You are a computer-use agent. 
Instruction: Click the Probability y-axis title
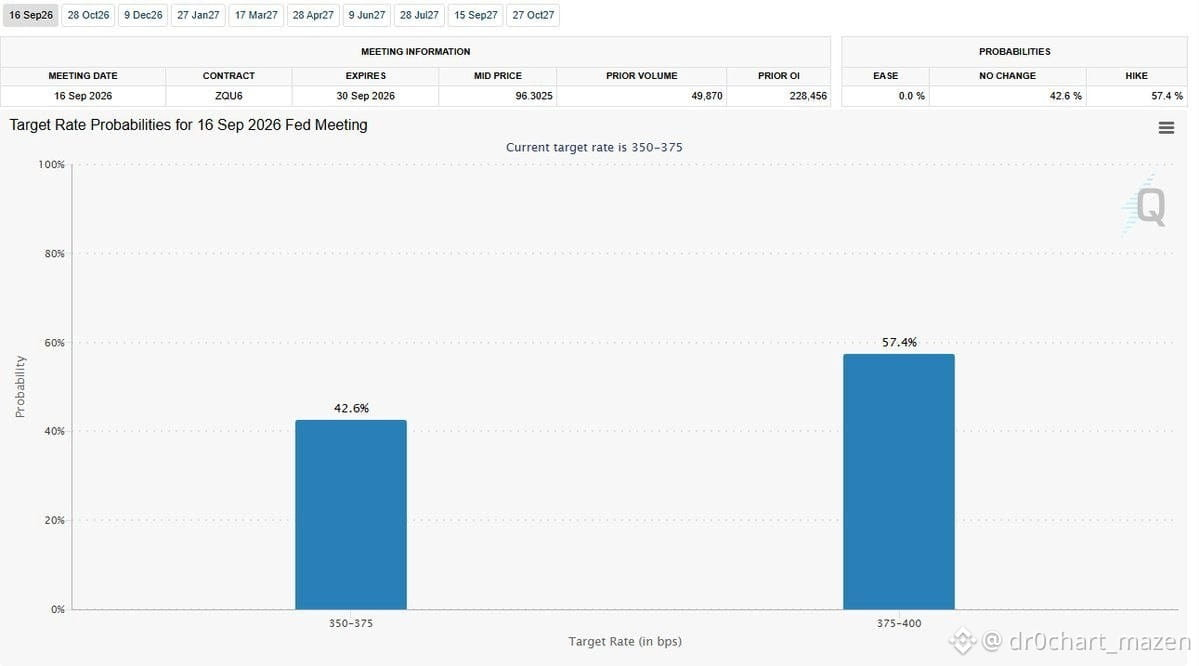(x=20, y=387)
